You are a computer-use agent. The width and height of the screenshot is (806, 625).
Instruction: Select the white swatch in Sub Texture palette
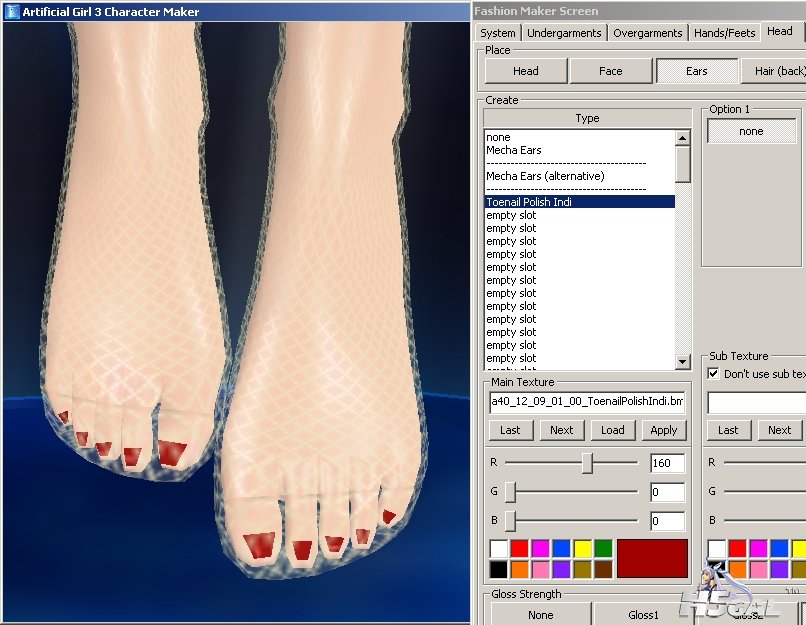pyautogui.click(x=716, y=548)
